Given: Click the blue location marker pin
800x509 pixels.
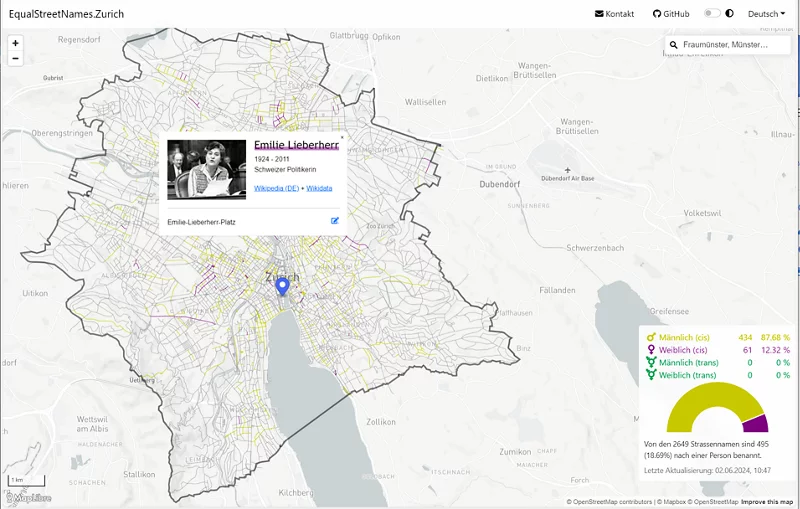Looking at the screenshot, I should click(x=282, y=287).
